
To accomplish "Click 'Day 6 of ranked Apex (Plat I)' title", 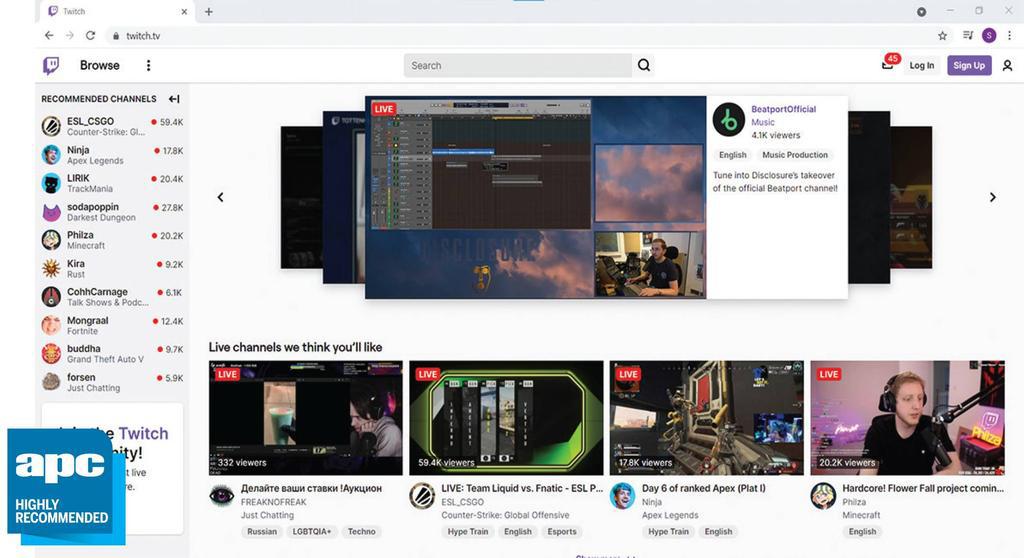I will coord(703,488).
